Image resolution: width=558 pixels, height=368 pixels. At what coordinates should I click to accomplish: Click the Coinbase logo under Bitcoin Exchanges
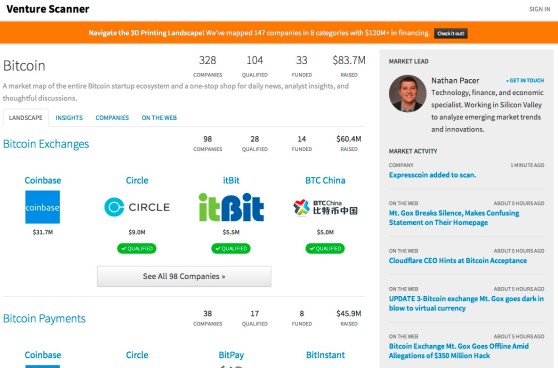42,207
